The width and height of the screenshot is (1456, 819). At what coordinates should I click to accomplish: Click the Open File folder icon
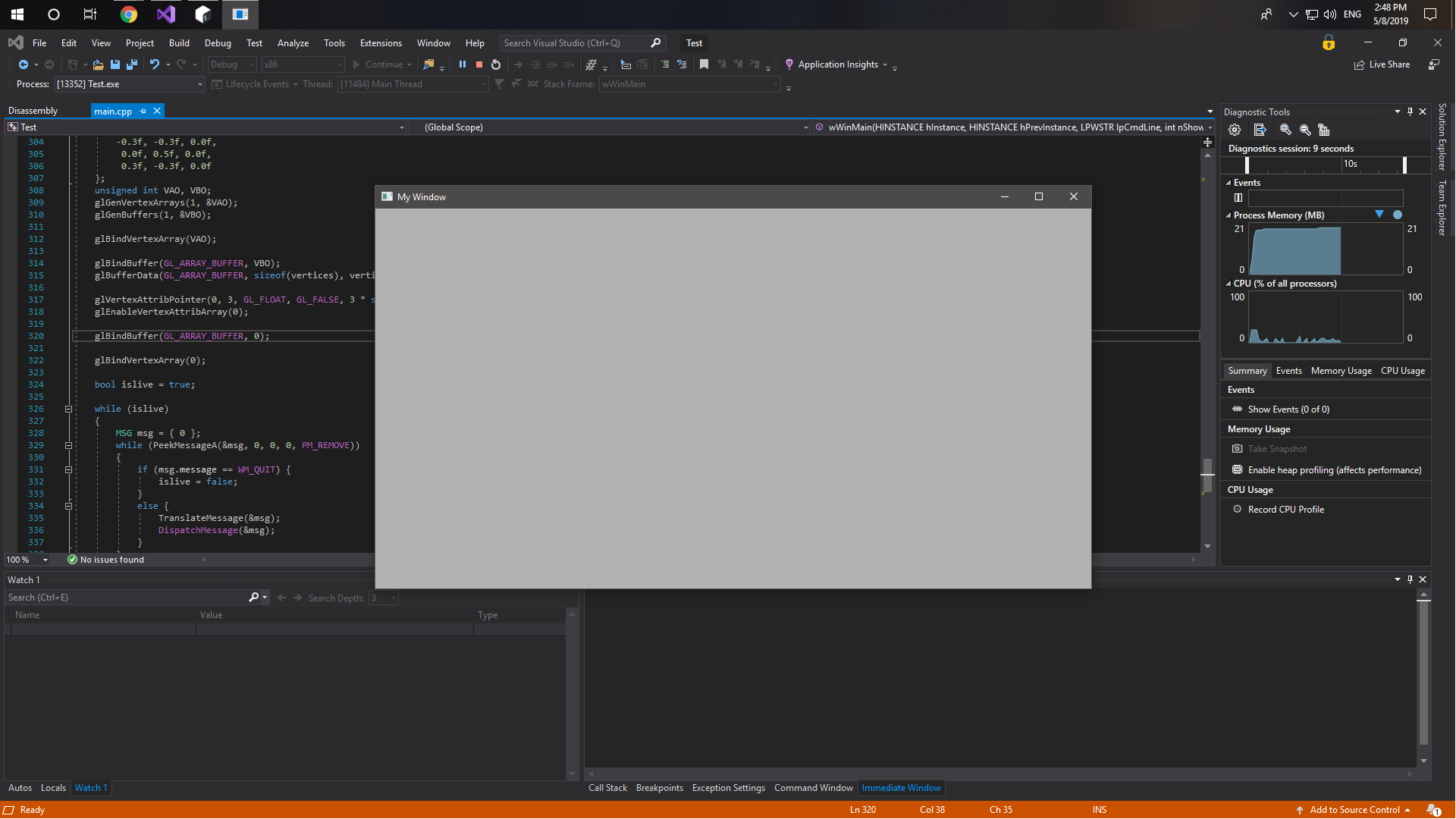[x=98, y=64]
